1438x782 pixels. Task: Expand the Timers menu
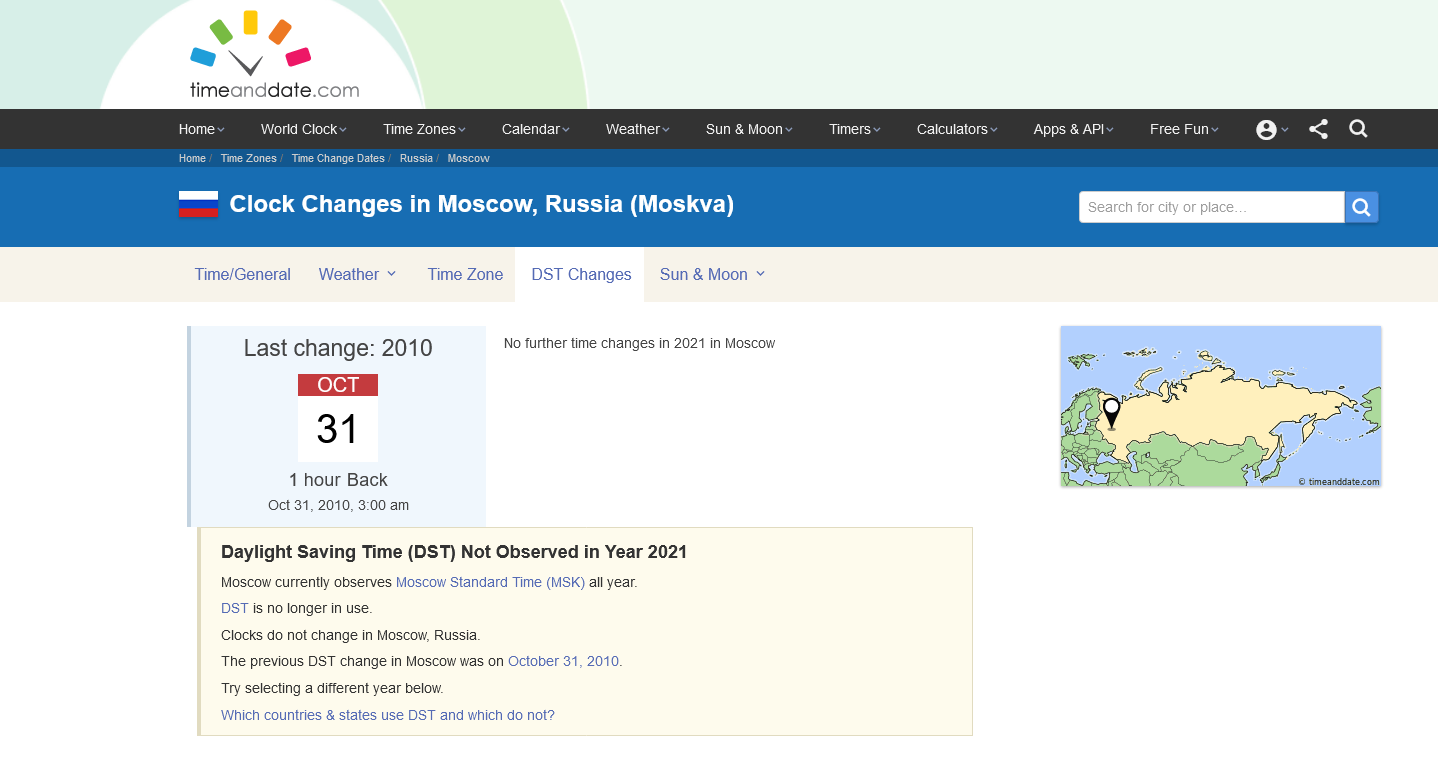(x=855, y=129)
